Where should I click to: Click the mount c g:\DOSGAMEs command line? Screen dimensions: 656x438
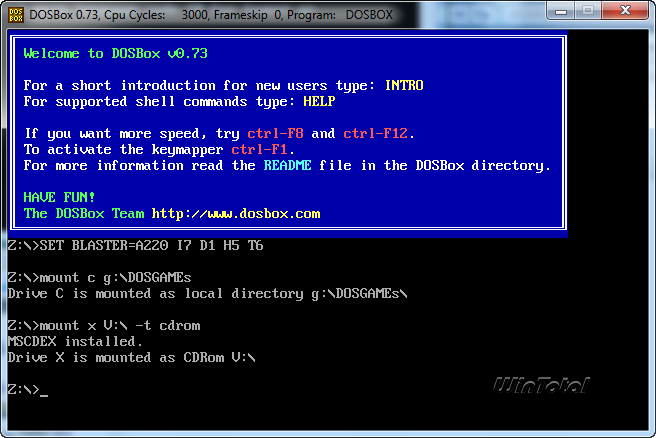[100, 277]
